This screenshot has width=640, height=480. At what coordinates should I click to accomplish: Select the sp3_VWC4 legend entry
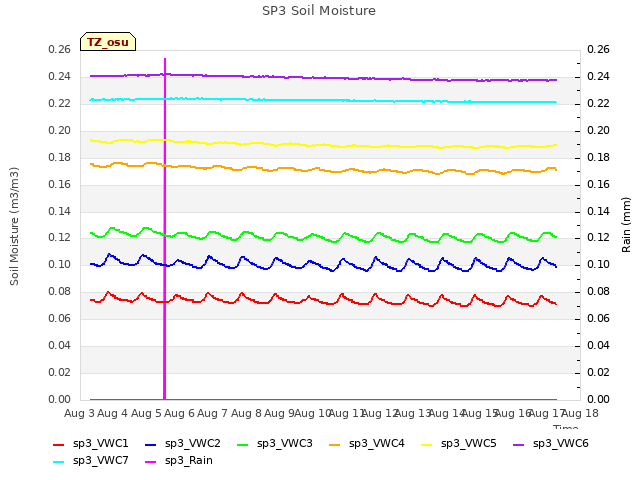pos(367,444)
